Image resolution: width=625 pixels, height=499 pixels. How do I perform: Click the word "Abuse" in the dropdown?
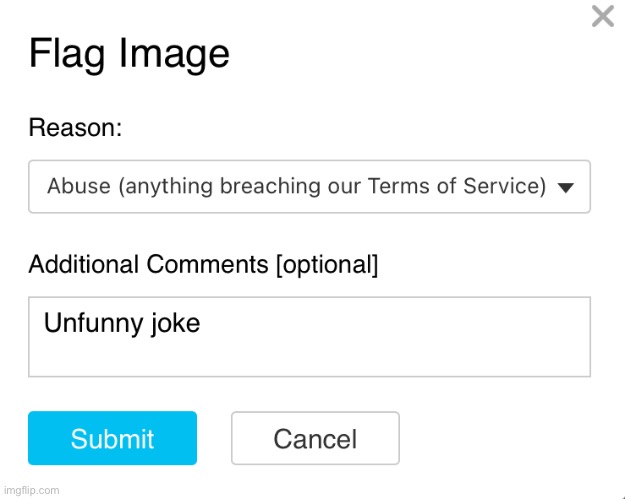pos(78,187)
